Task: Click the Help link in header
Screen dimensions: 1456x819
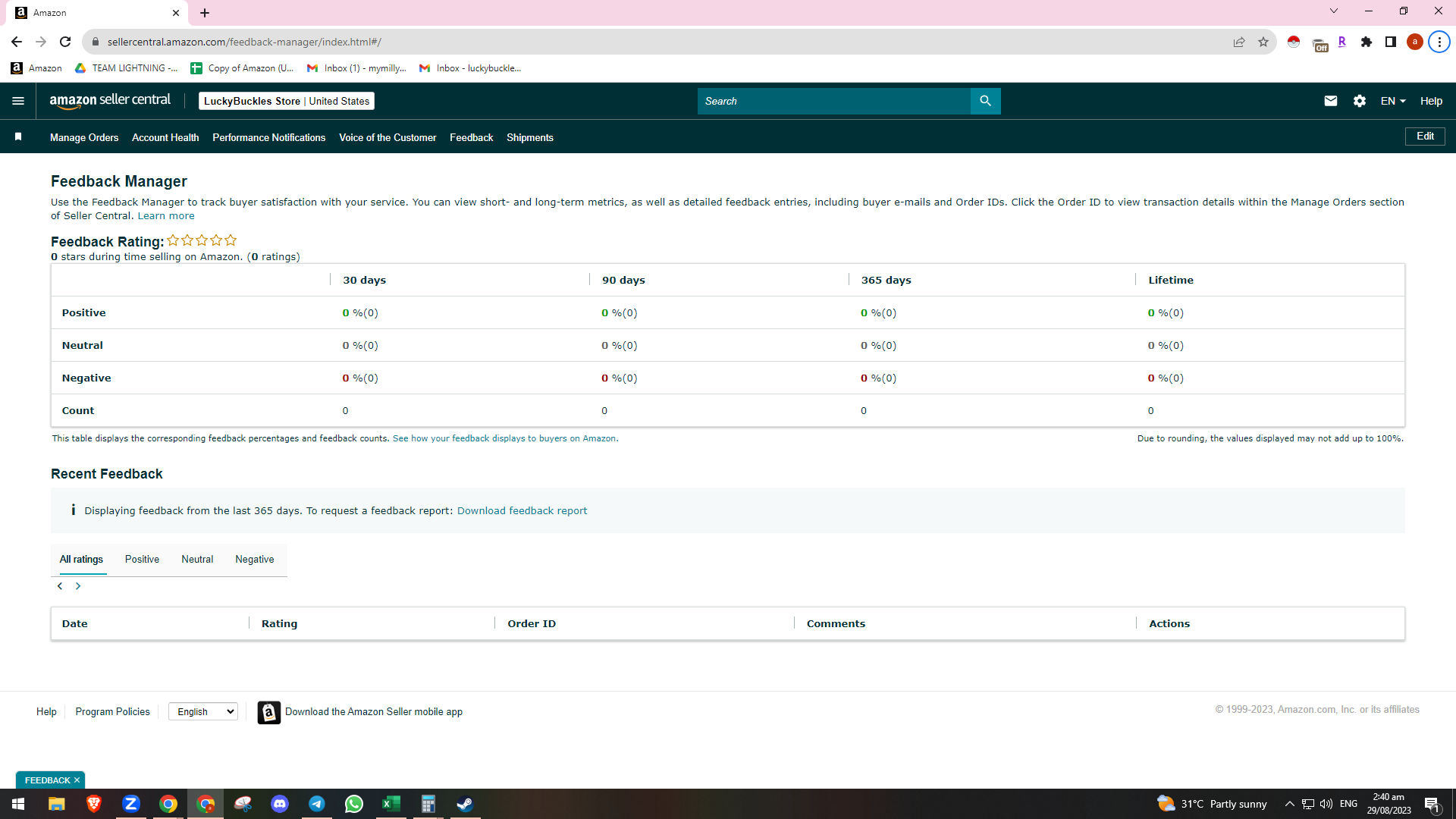Action: point(1431,101)
